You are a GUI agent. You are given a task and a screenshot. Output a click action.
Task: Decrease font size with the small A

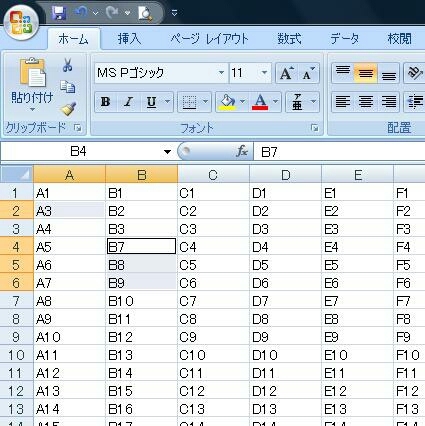click(309, 73)
